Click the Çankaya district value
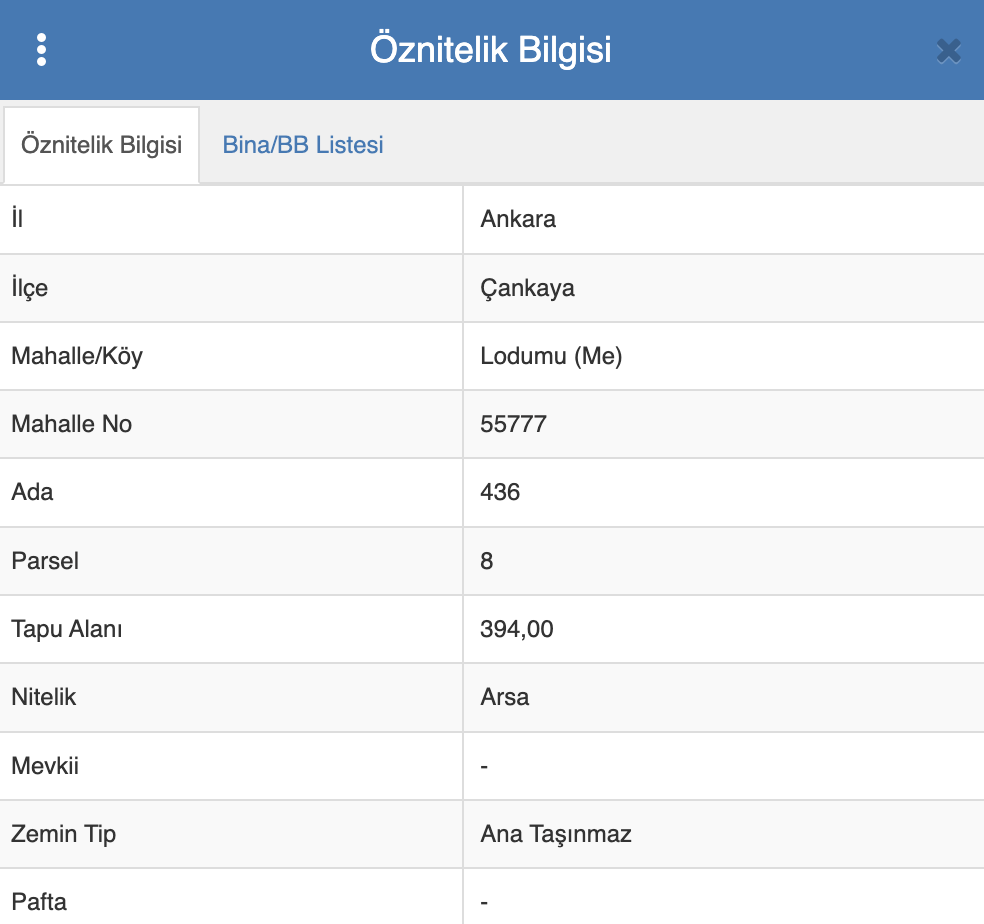984x924 pixels. 527,288
